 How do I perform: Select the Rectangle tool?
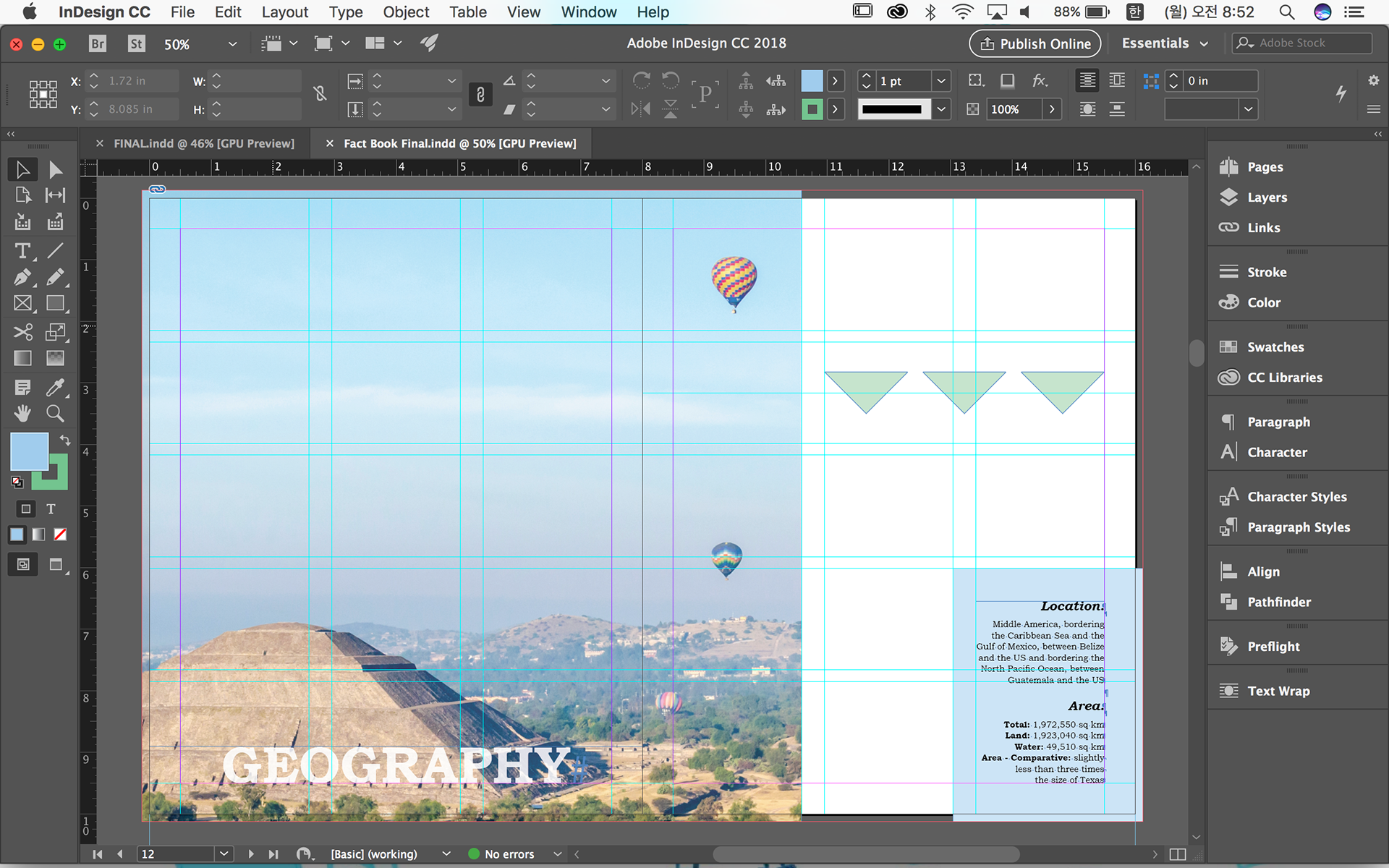(x=55, y=304)
